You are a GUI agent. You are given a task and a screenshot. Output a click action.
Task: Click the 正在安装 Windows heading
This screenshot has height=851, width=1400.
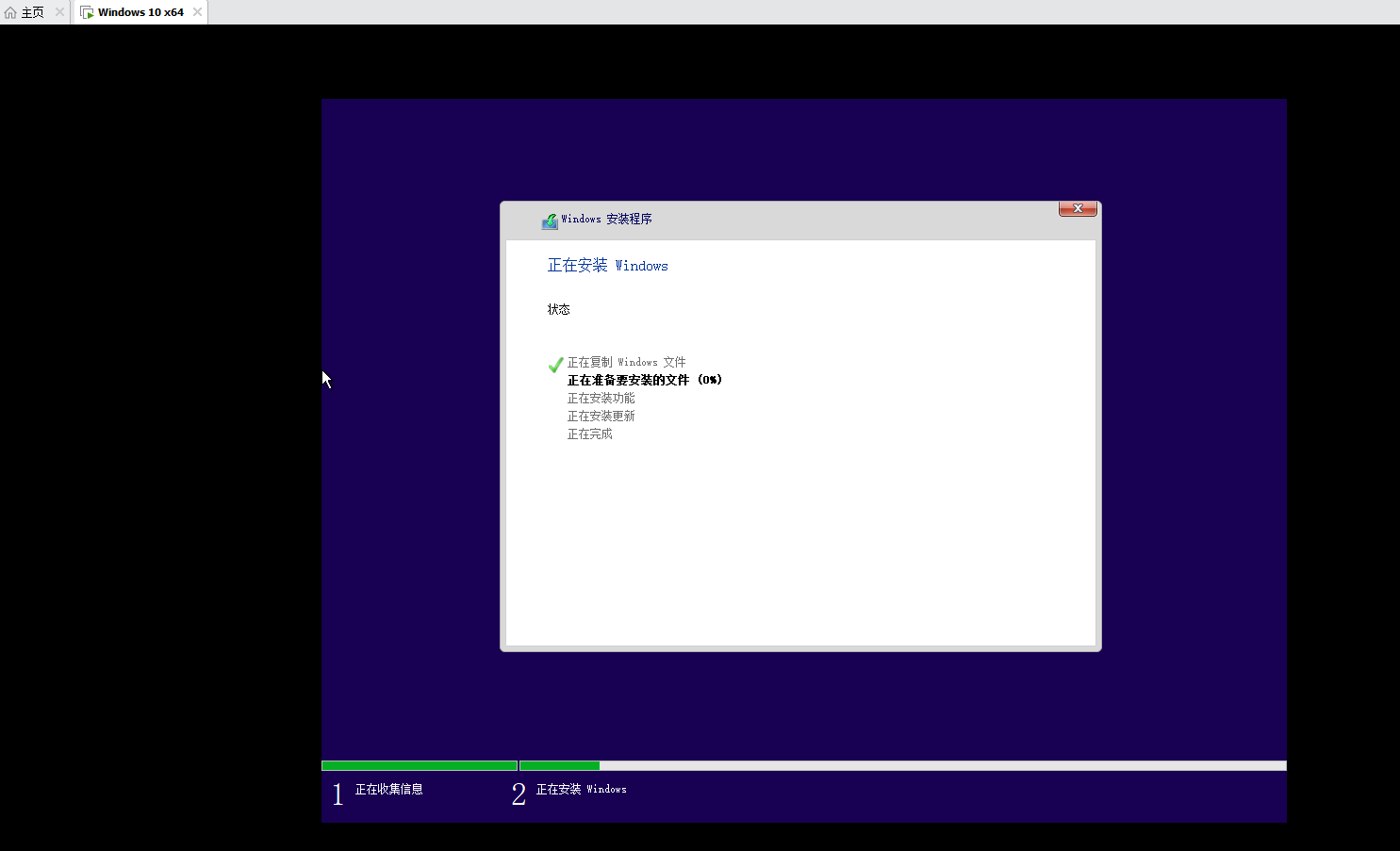(608, 266)
